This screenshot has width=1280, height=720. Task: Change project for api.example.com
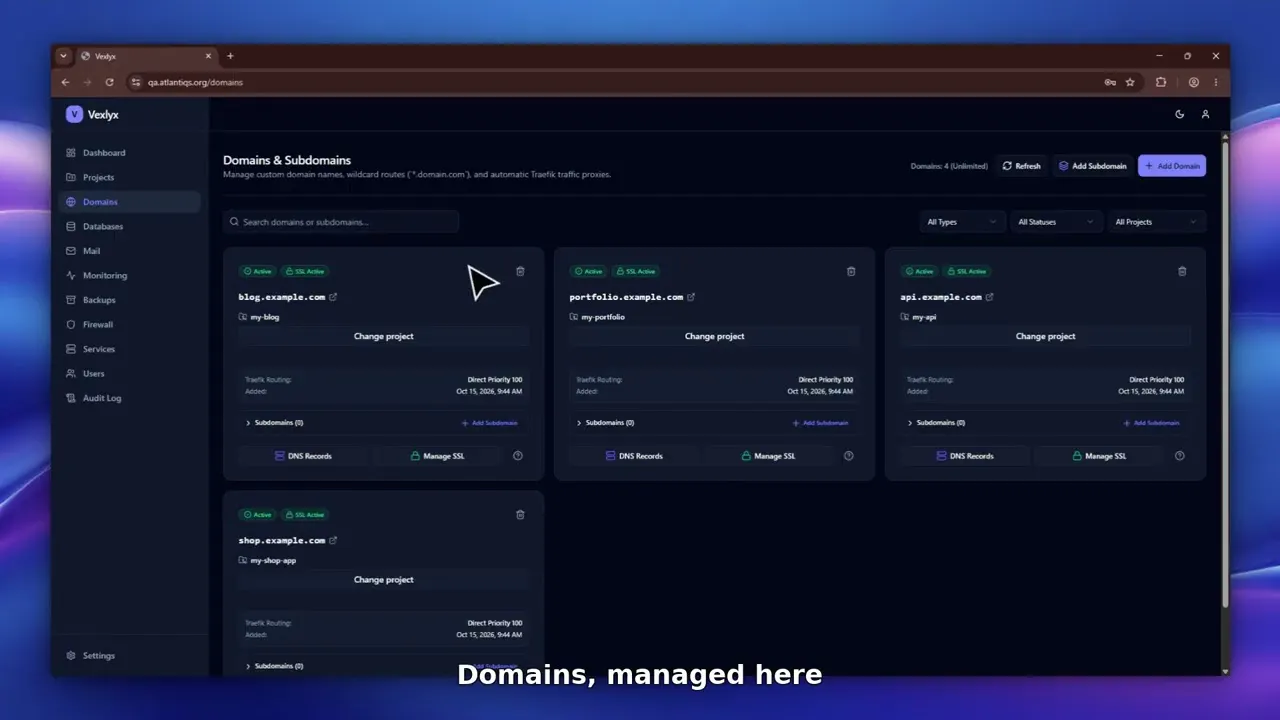tap(1045, 336)
